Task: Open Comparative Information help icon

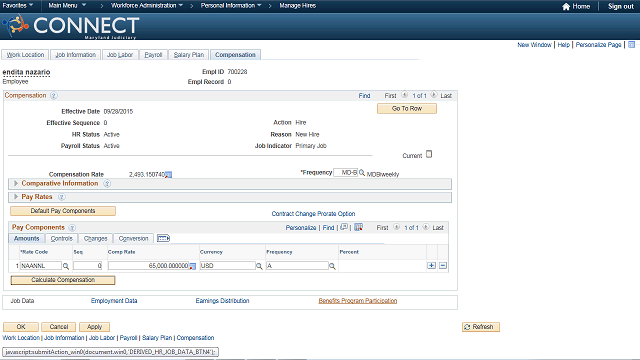Action: tap(107, 184)
